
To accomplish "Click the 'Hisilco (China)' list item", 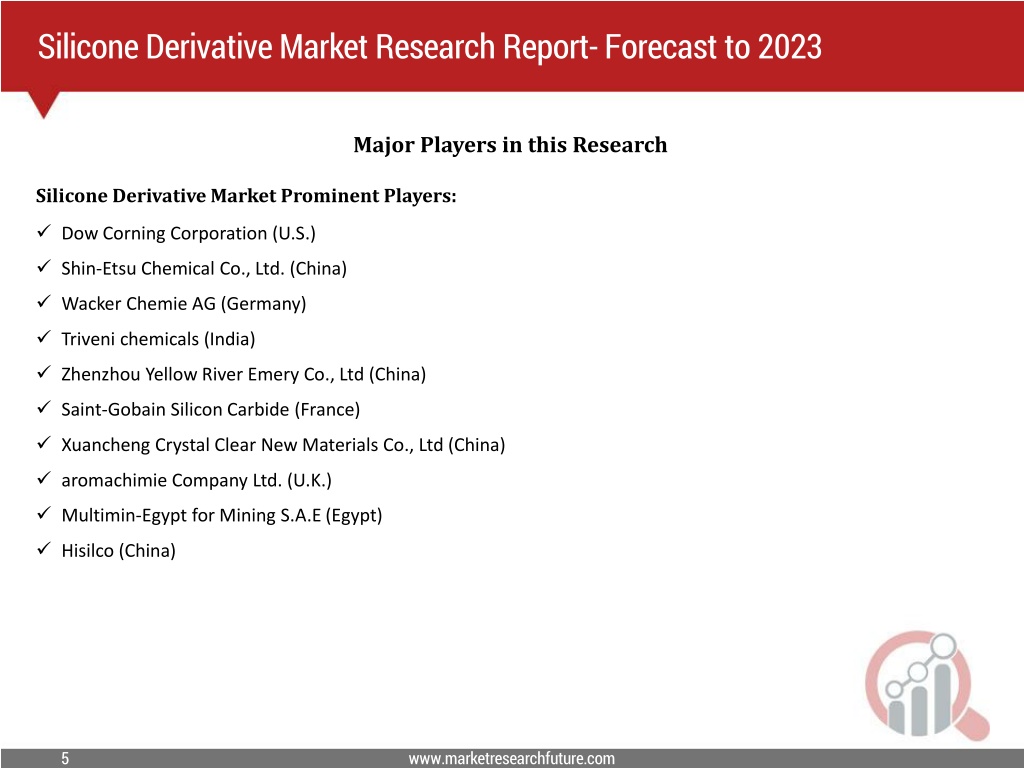I will (x=118, y=551).
